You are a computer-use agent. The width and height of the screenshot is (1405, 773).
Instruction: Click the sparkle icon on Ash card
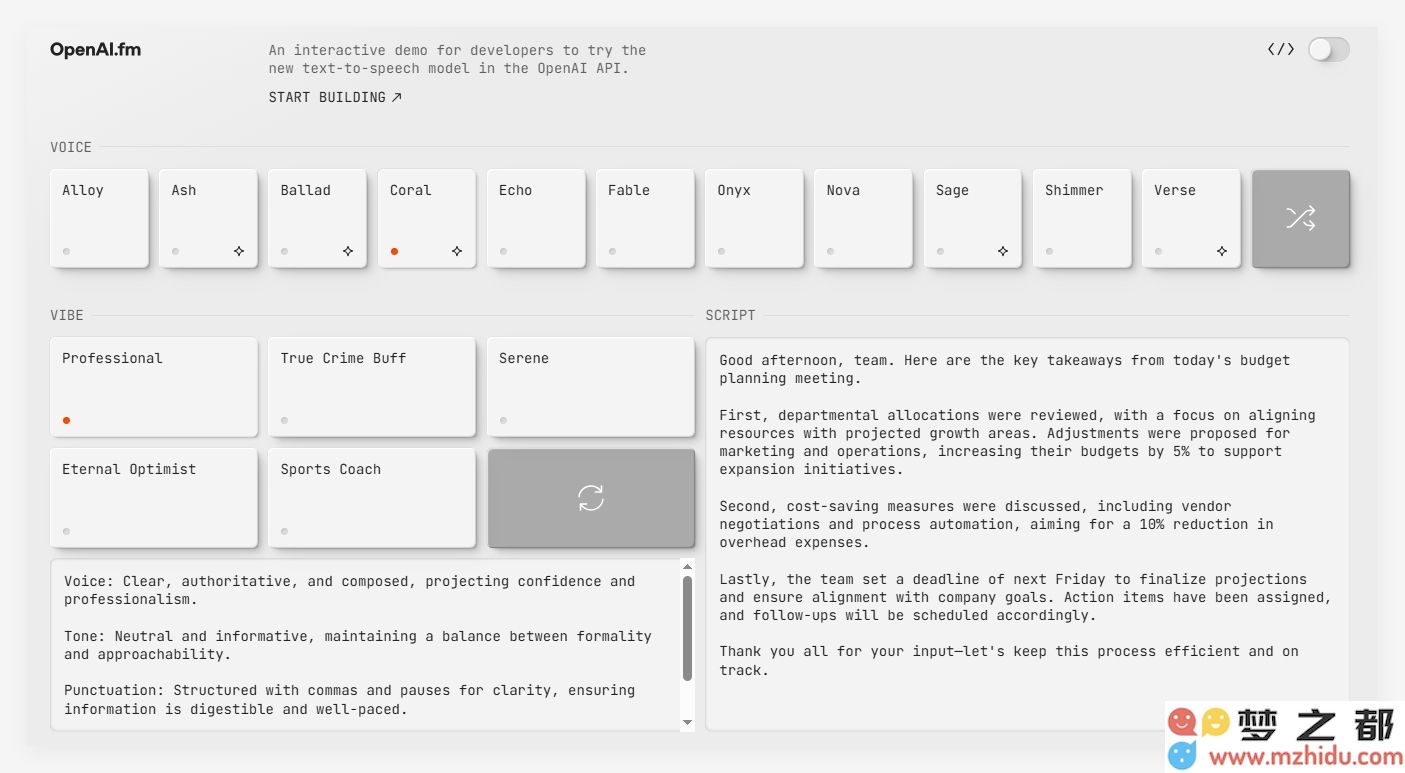239,251
